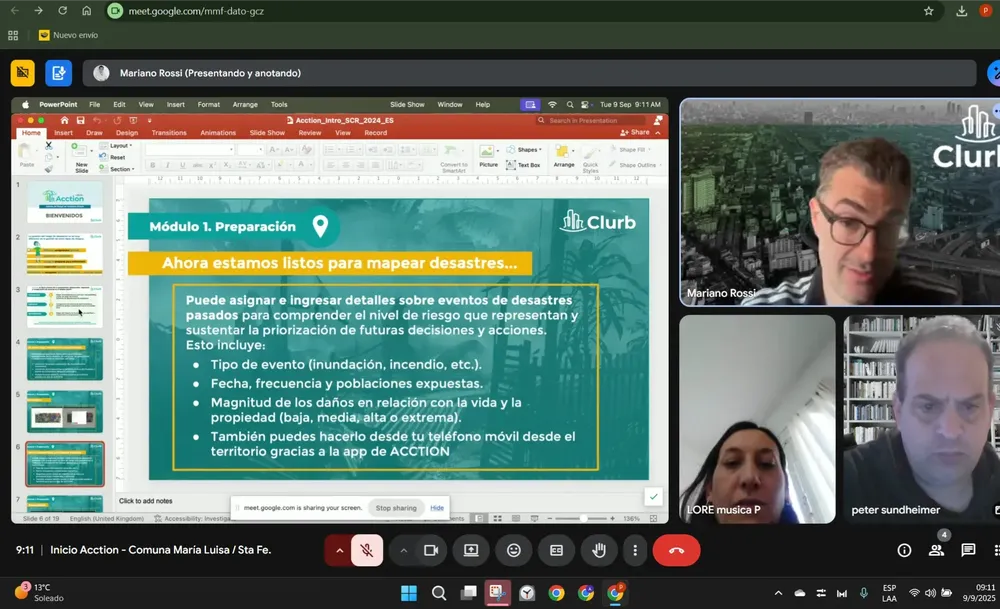
Task: Show the participants people panel
Action: point(936,550)
